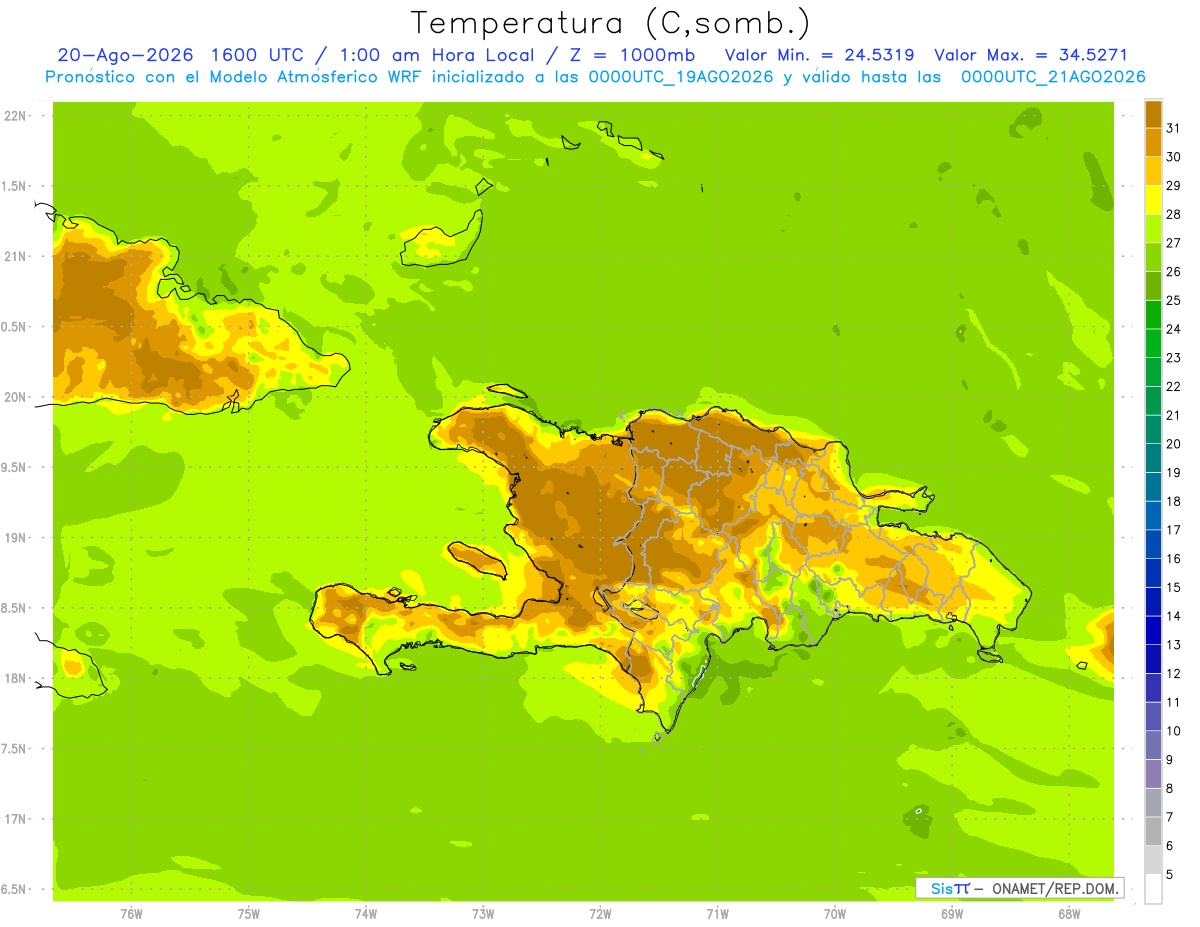
Task: Click 'Valor Max. = 34.5271' value
Action: [x=1031, y=55]
